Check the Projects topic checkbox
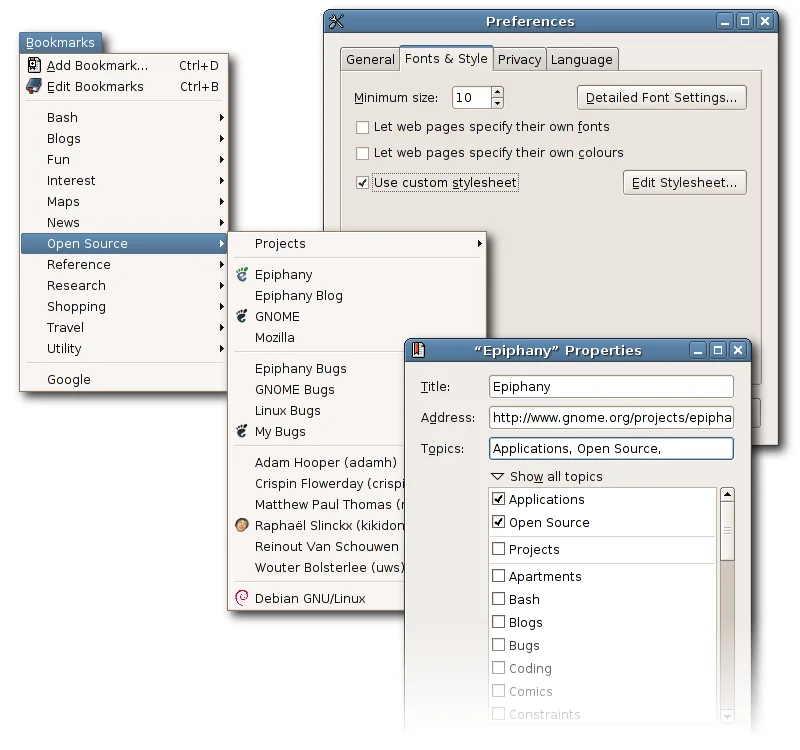Screen dimensions: 800x750 click(x=497, y=549)
